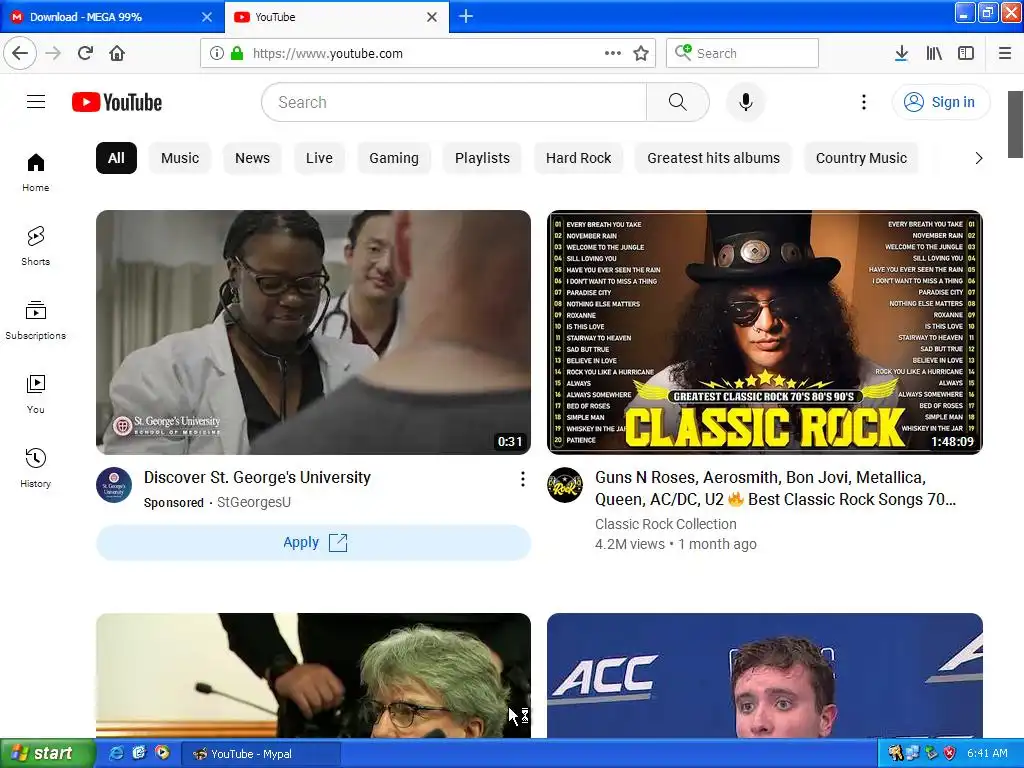This screenshot has width=1024, height=768.
Task: Filter videos by News chip
Action: pos(252,158)
